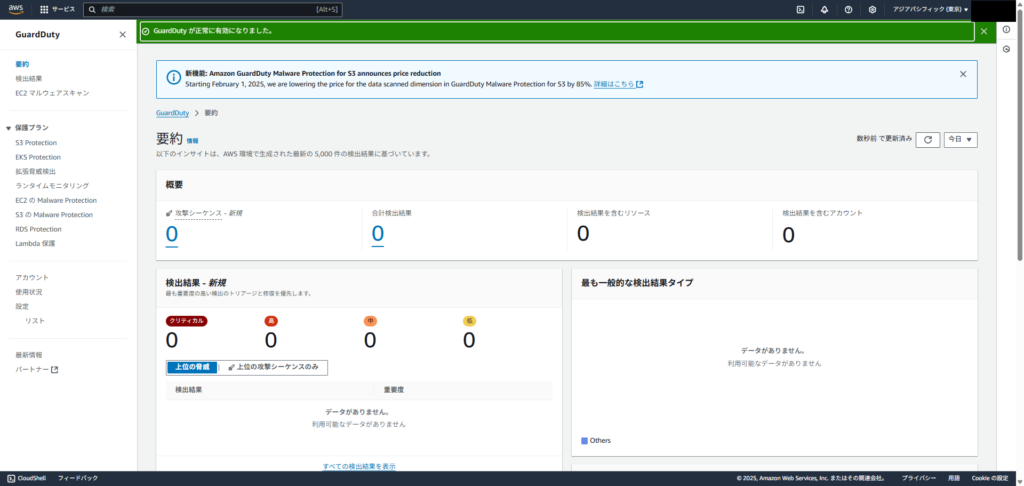
Task: Click the 詳細はこちら link in announcement
Action: coord(618,84)
